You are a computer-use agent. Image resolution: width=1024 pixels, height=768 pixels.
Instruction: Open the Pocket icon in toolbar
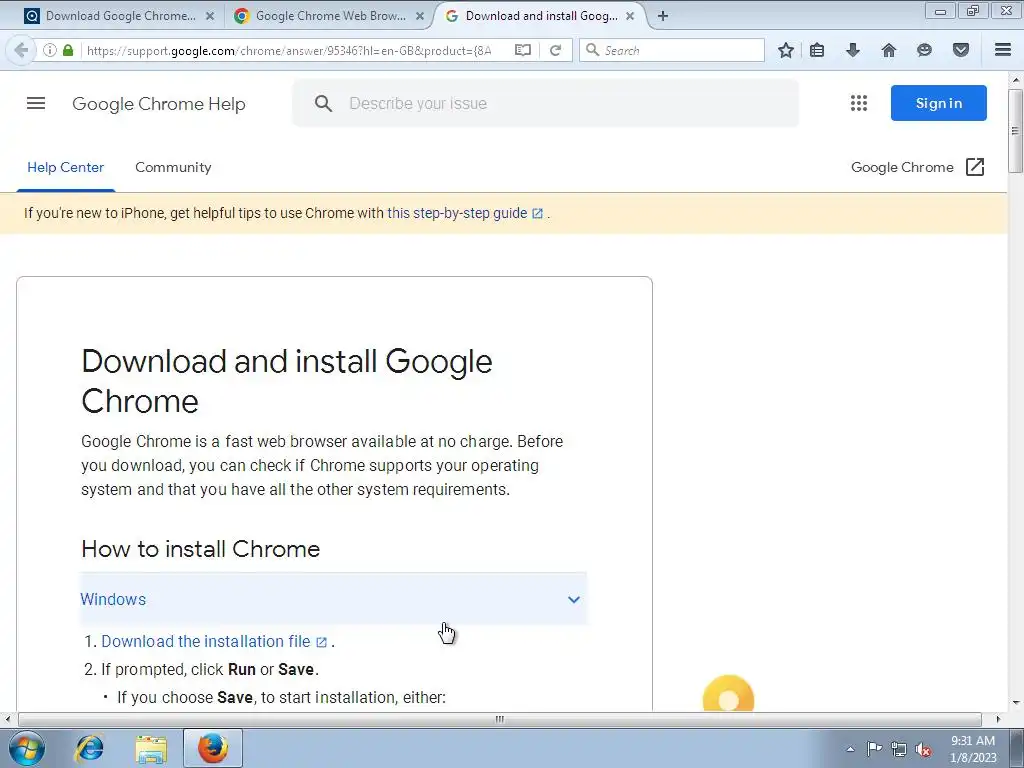tap(961, 50)
